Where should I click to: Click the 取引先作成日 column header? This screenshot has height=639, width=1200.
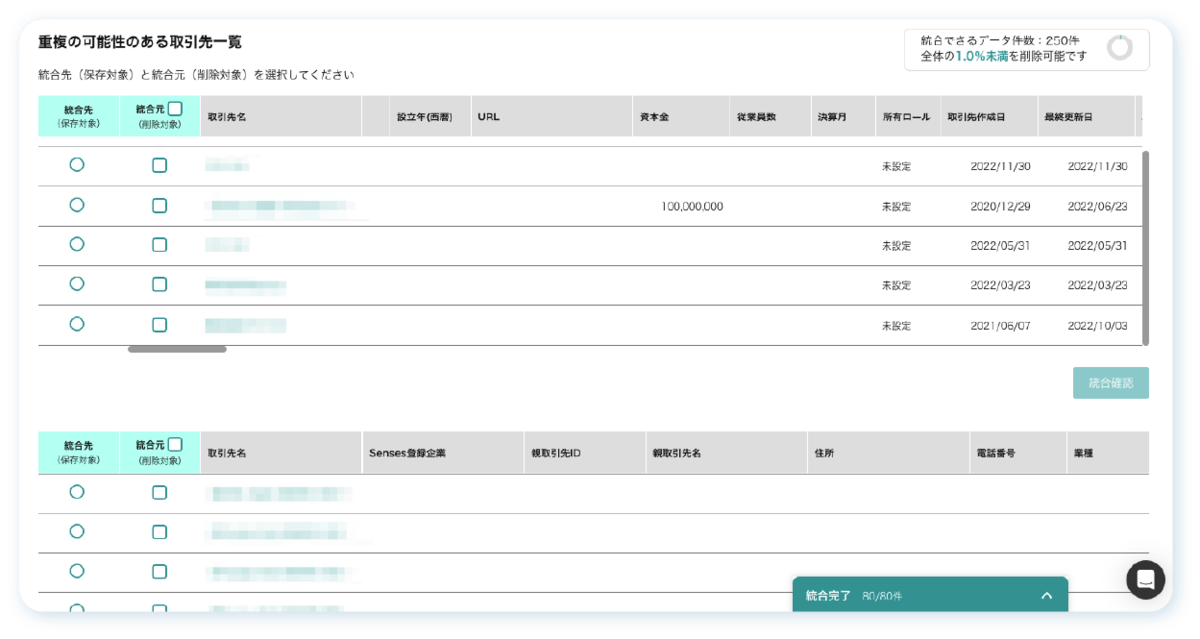pyautogui.click(x=976, y=117)
